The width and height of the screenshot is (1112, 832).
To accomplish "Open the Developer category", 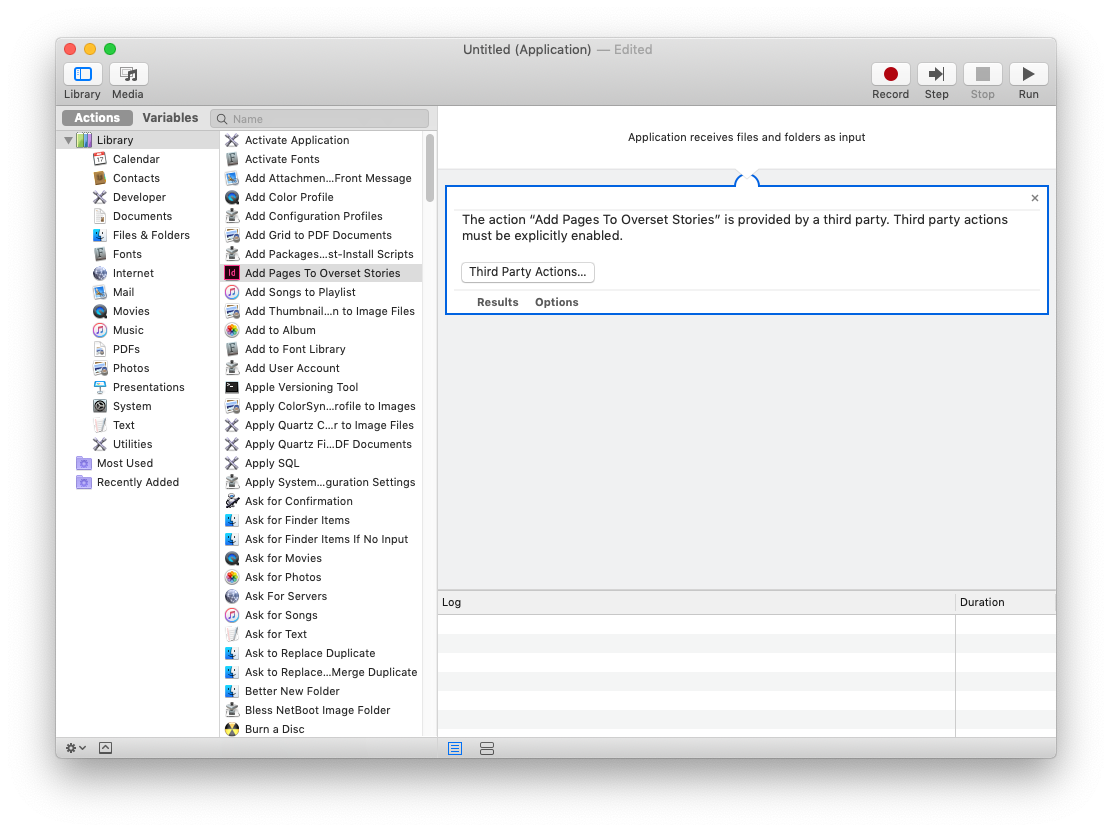I will click(139, 197).
